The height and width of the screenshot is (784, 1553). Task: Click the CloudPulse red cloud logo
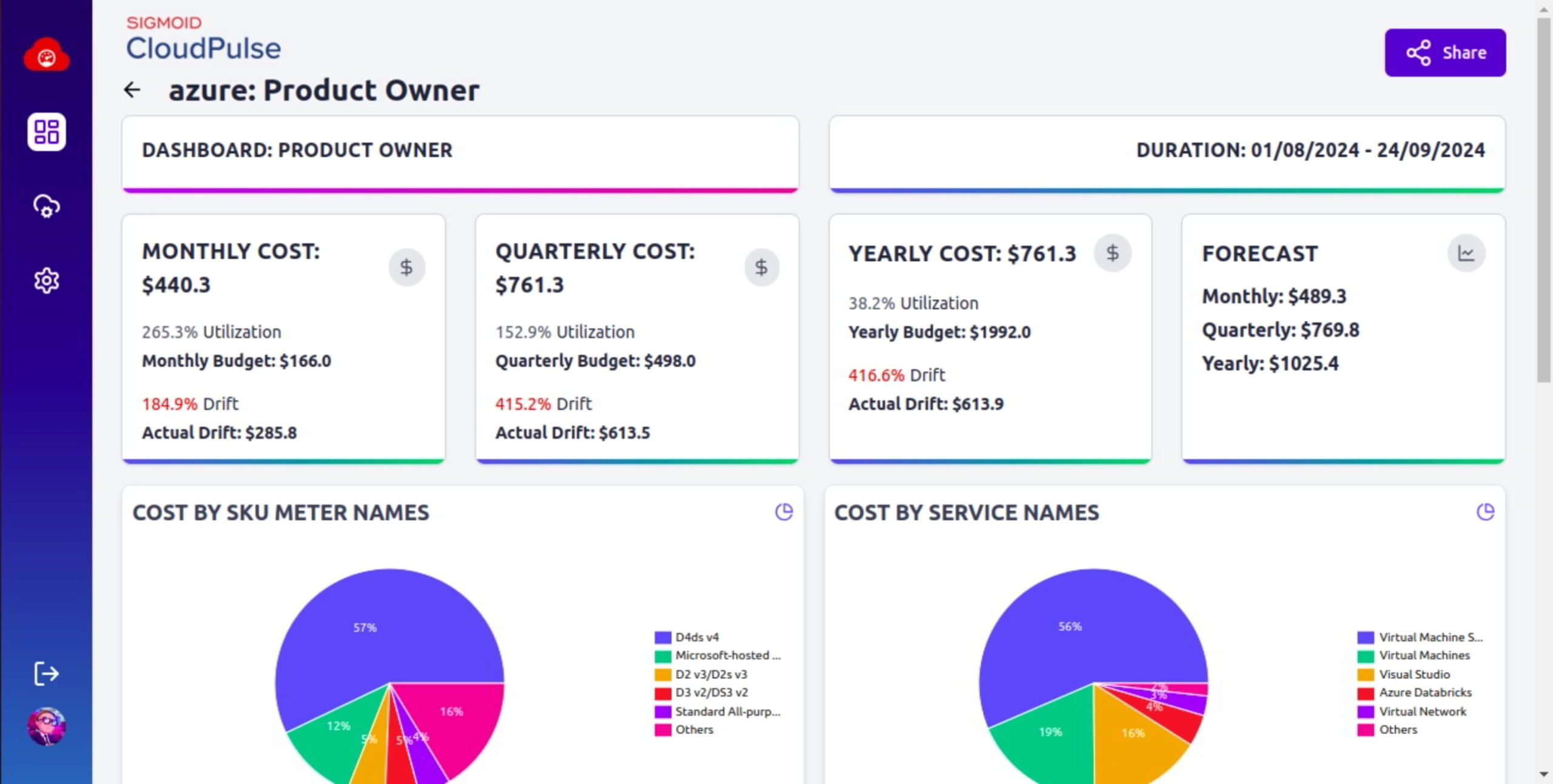pos(46,56)
